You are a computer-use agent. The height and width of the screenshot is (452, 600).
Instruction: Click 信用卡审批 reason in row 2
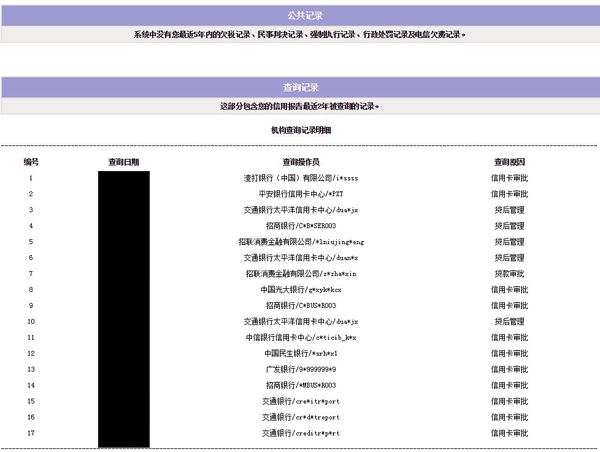coord(509,194)
